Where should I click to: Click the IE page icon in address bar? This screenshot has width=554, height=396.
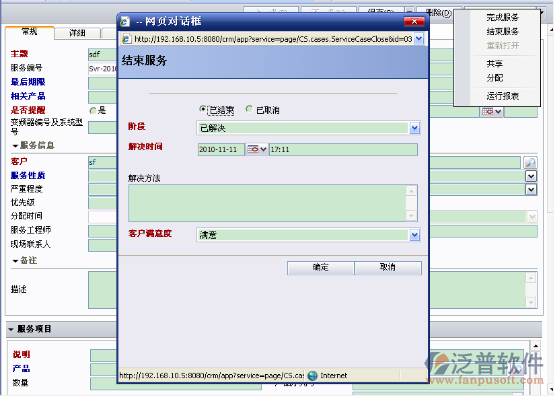(x=126, y=39)
